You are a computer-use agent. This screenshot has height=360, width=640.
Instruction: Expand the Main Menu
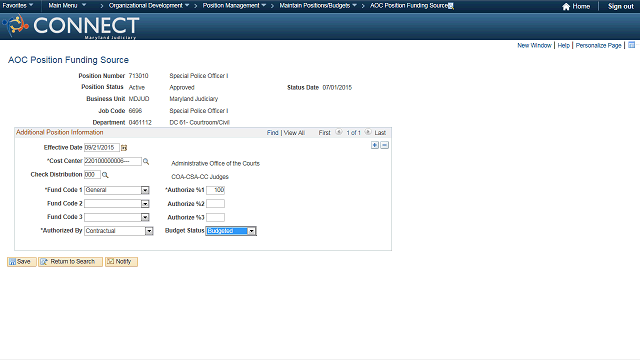(67, 6)
